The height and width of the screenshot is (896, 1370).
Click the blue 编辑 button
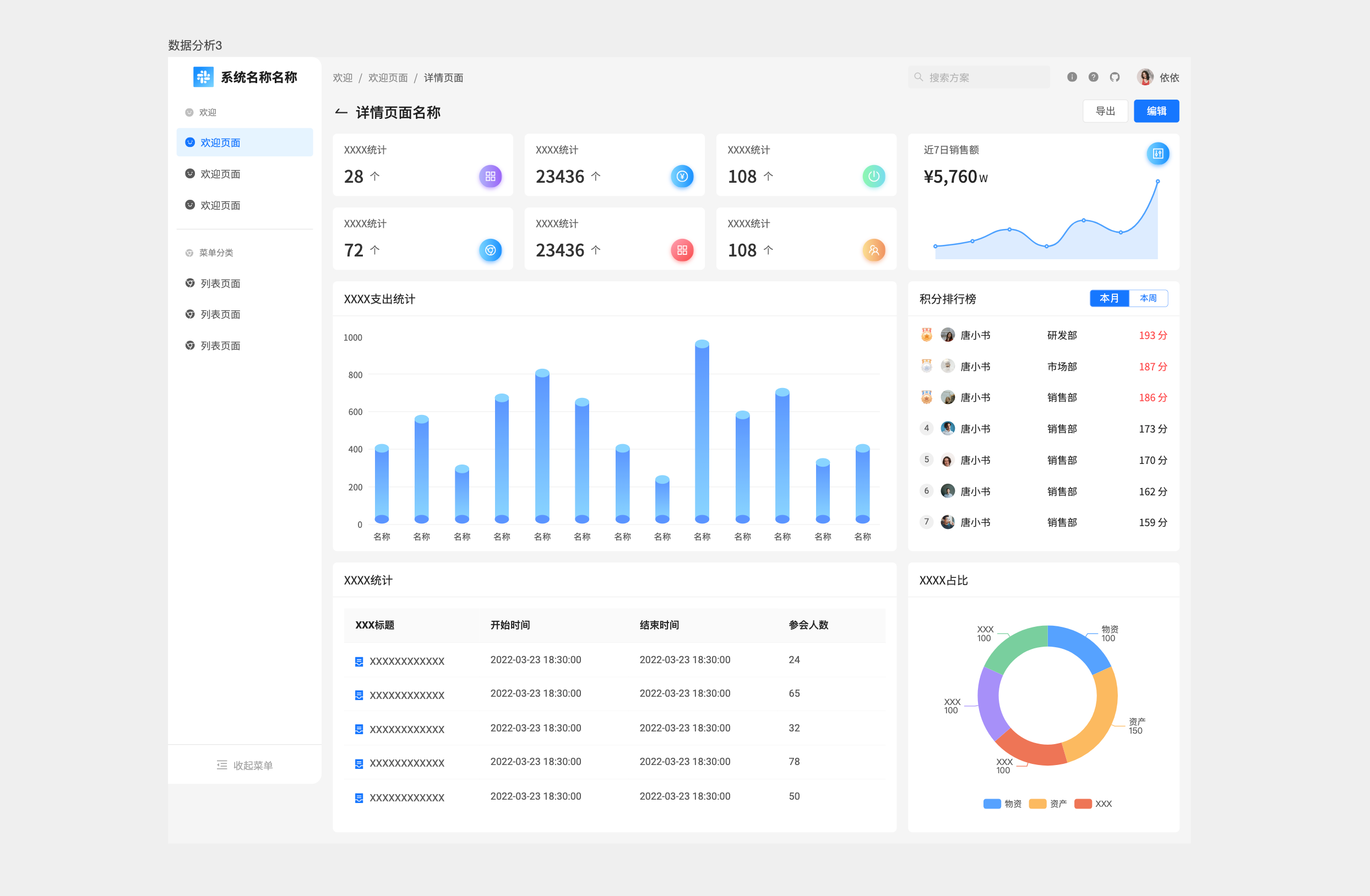pos(1156,111)
